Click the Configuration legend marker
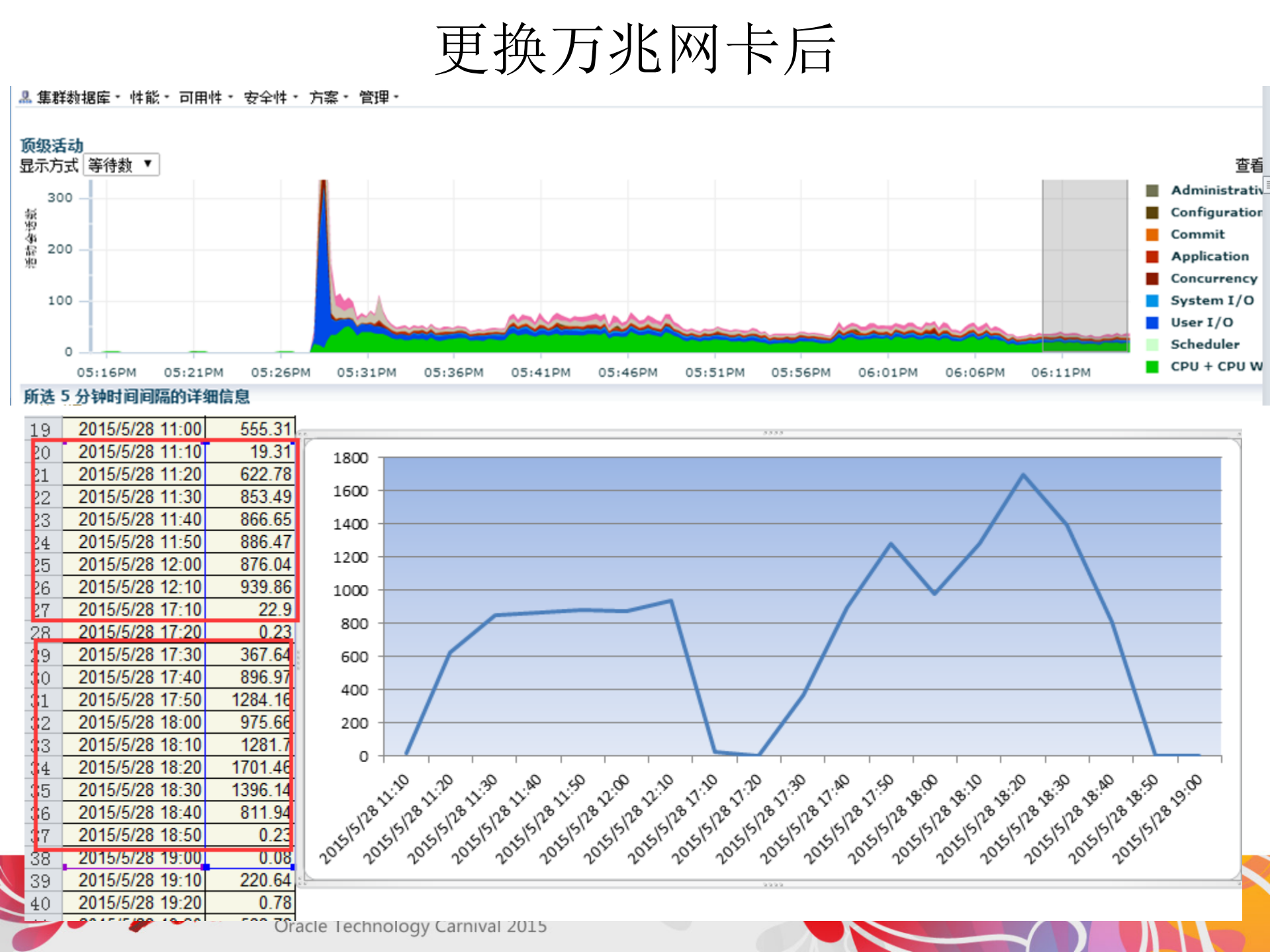Viewport: 1270px width, 952px height. [1152, 212]
